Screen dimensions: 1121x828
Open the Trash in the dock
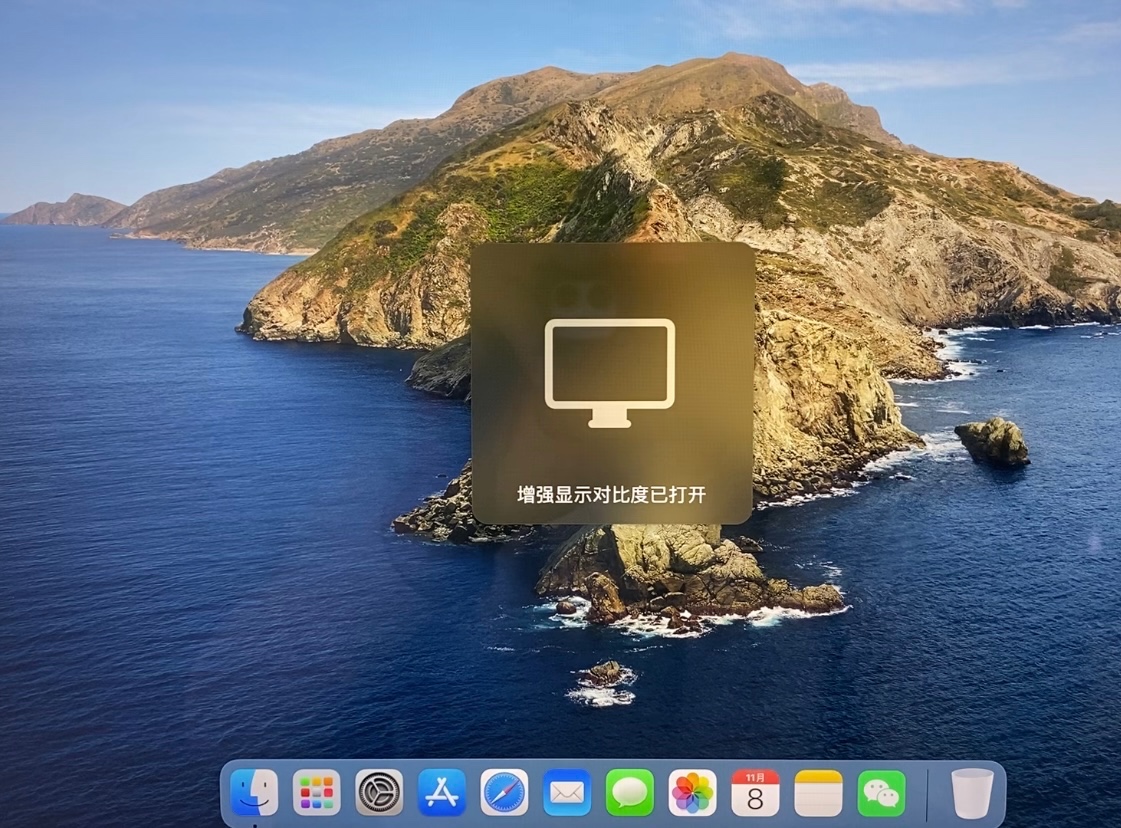pos(972,793)
